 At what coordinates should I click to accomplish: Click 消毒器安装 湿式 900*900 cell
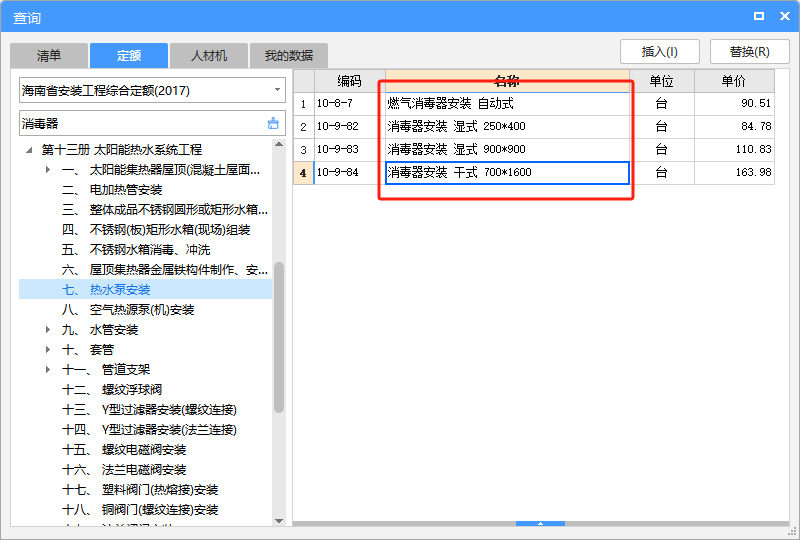(x=507, y=150)
